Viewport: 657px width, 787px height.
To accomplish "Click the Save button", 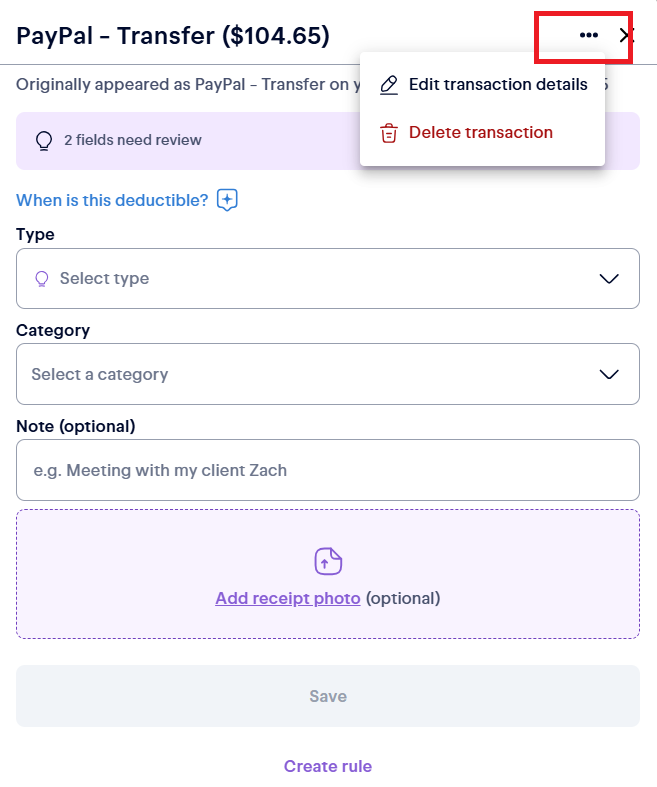I will click(x=328, y=696).
